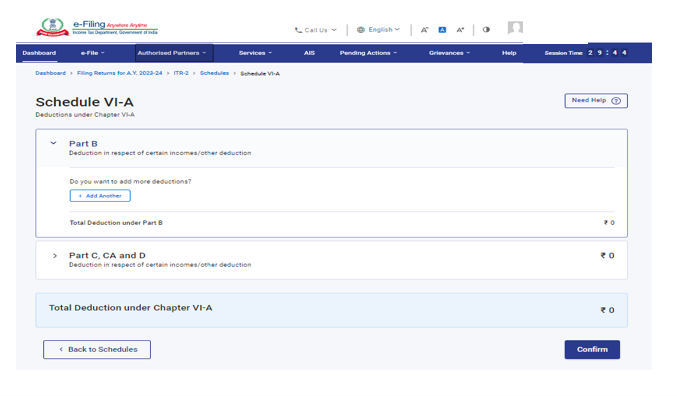Select default font size A icon
677x396 pixels.
(442, 30)
